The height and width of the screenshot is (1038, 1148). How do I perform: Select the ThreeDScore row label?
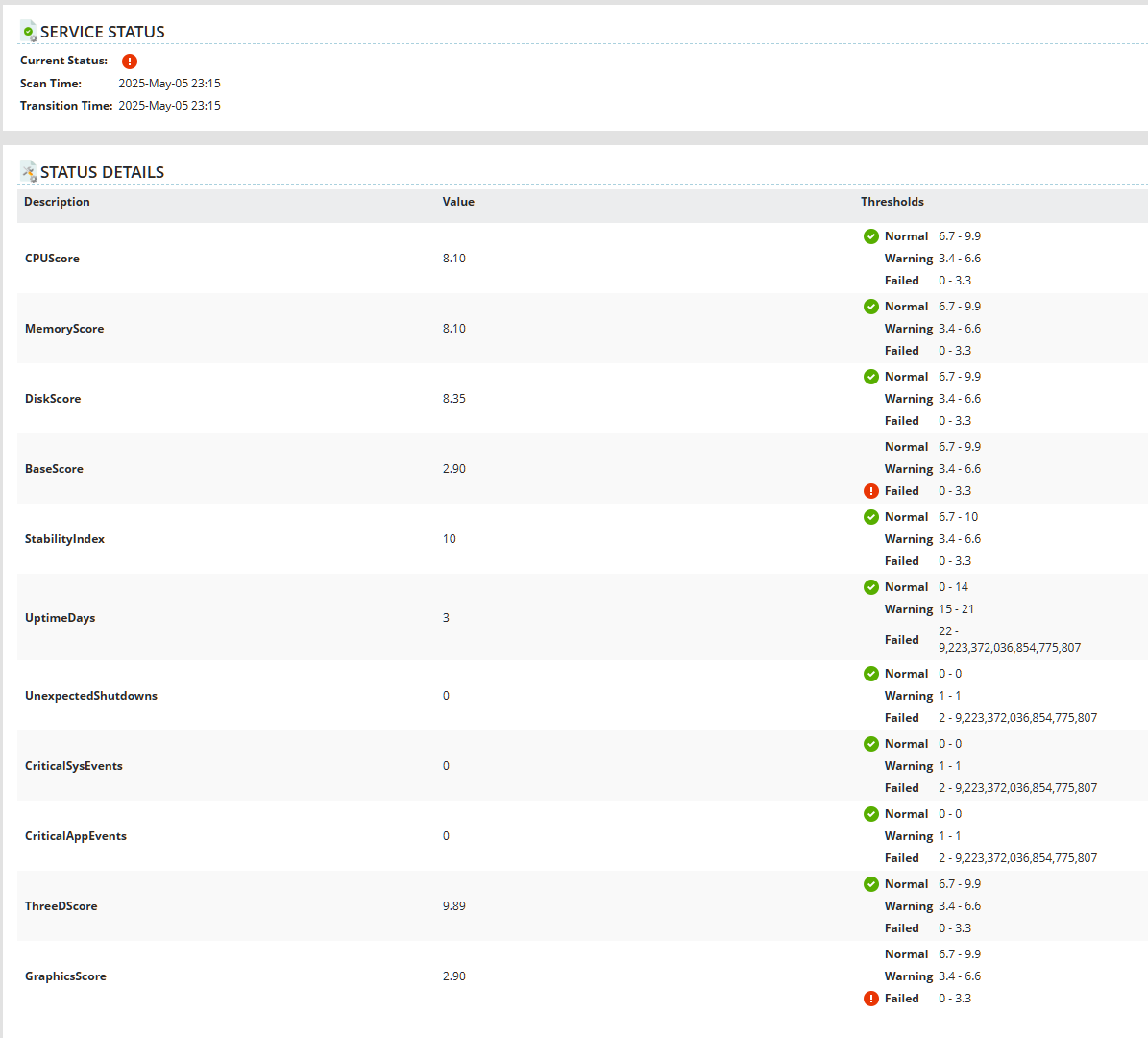click(61, 906)
